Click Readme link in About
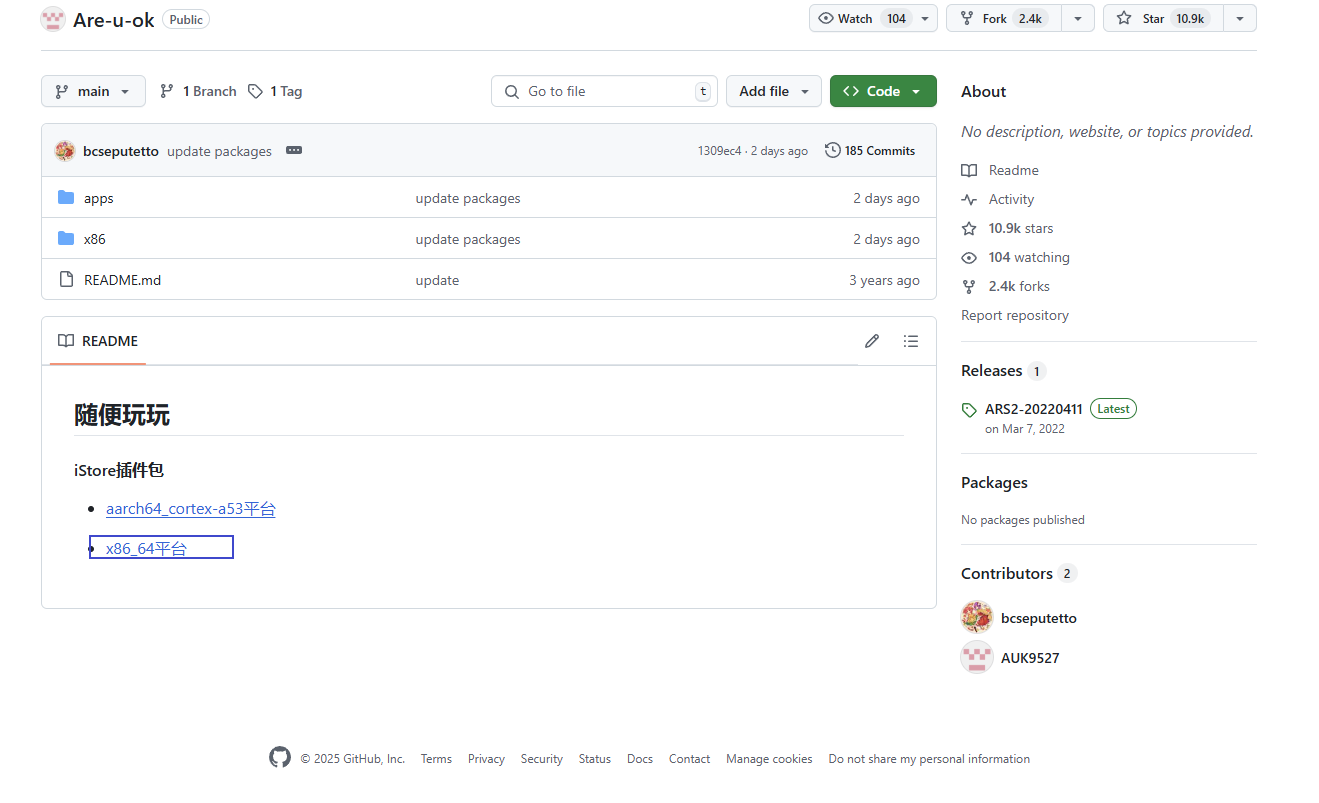1319x803 pixels. pyautogui.click(x=1014, y=170)
